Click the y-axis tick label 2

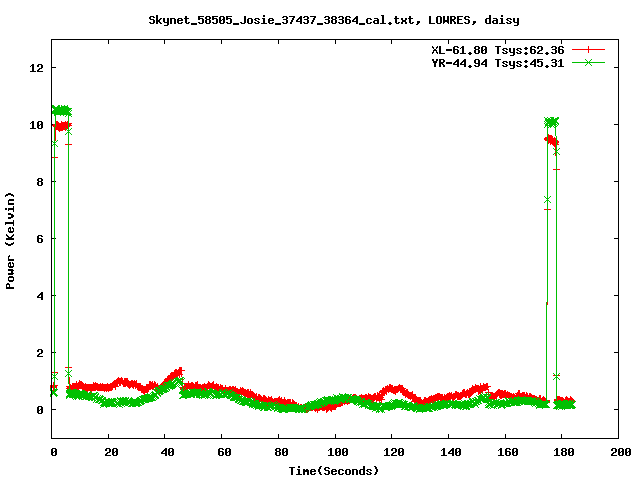pyautogui.click(x=40, y=353)
